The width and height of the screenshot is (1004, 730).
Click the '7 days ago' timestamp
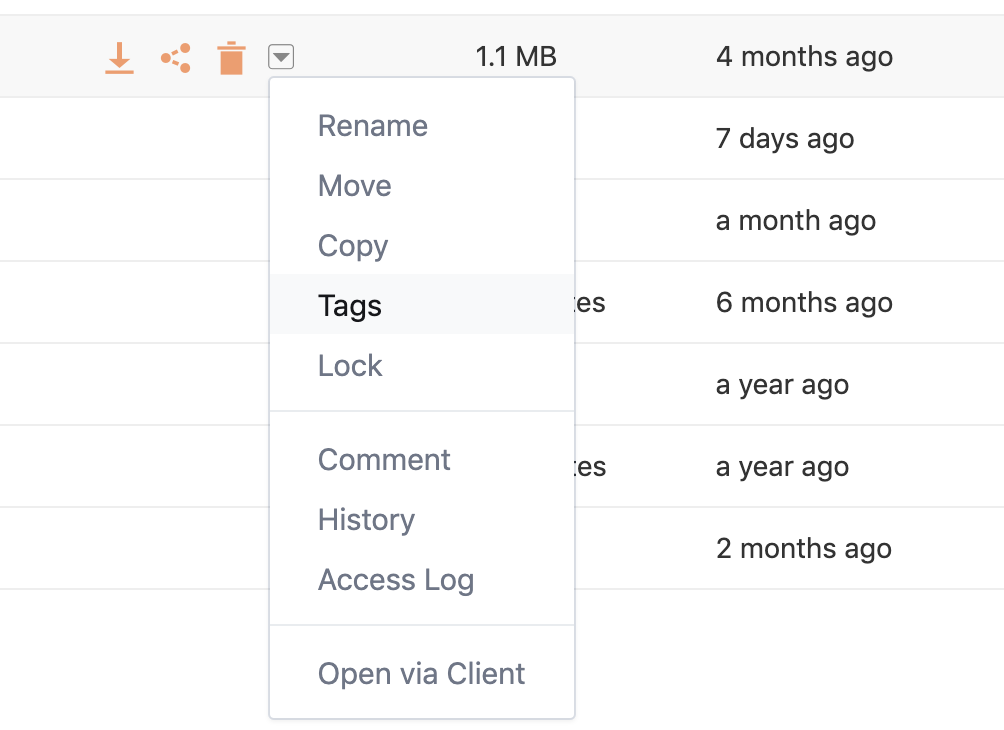pyautogui.click(x=785, y=139)
